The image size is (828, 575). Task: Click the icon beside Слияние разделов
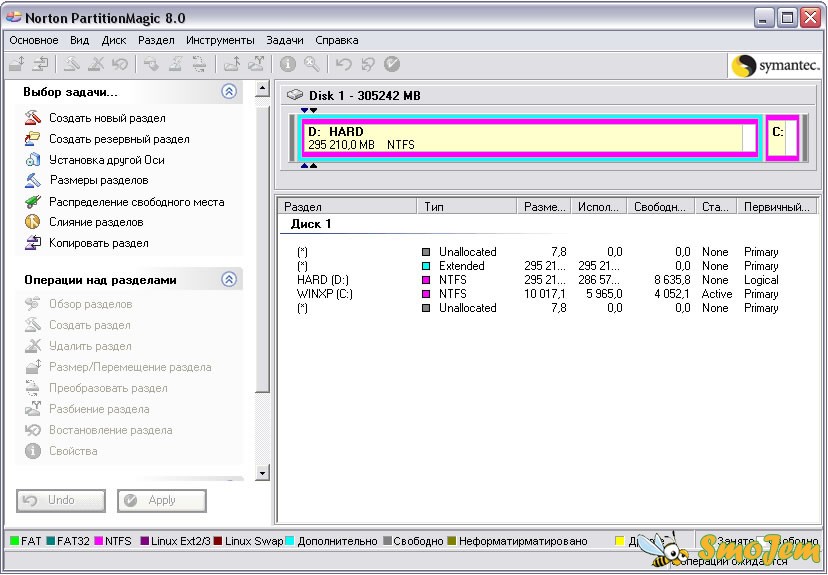[x=33, y=222]
